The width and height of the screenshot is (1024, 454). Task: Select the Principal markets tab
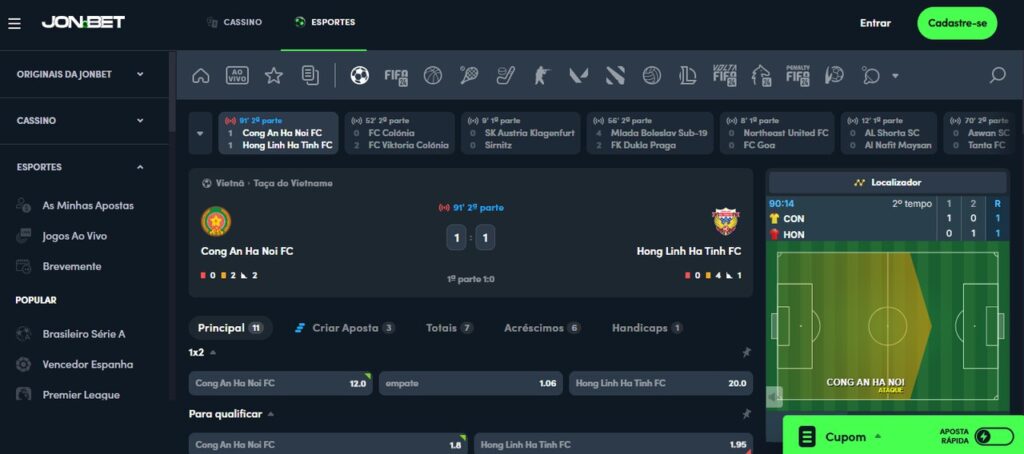[231, 328]
